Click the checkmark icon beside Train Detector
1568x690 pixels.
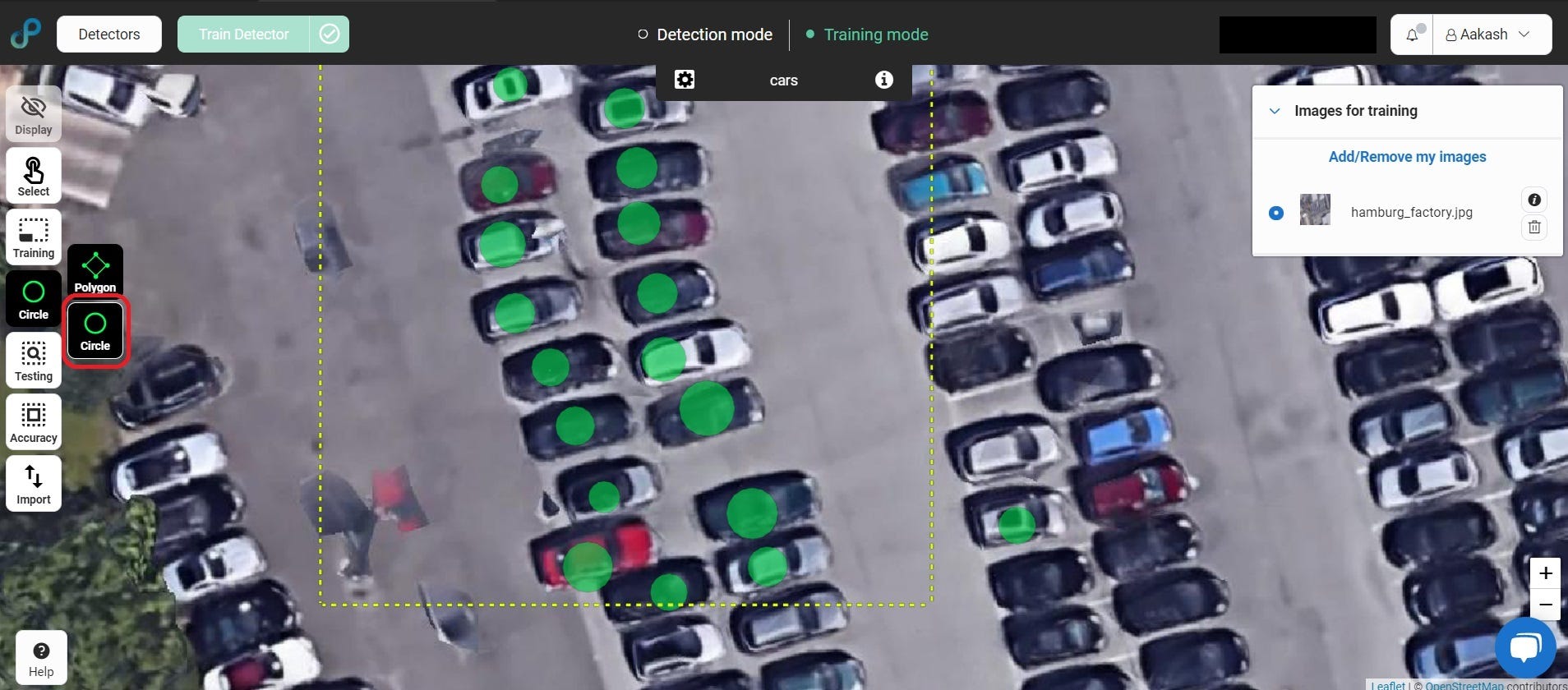click(x=330, y=34)
